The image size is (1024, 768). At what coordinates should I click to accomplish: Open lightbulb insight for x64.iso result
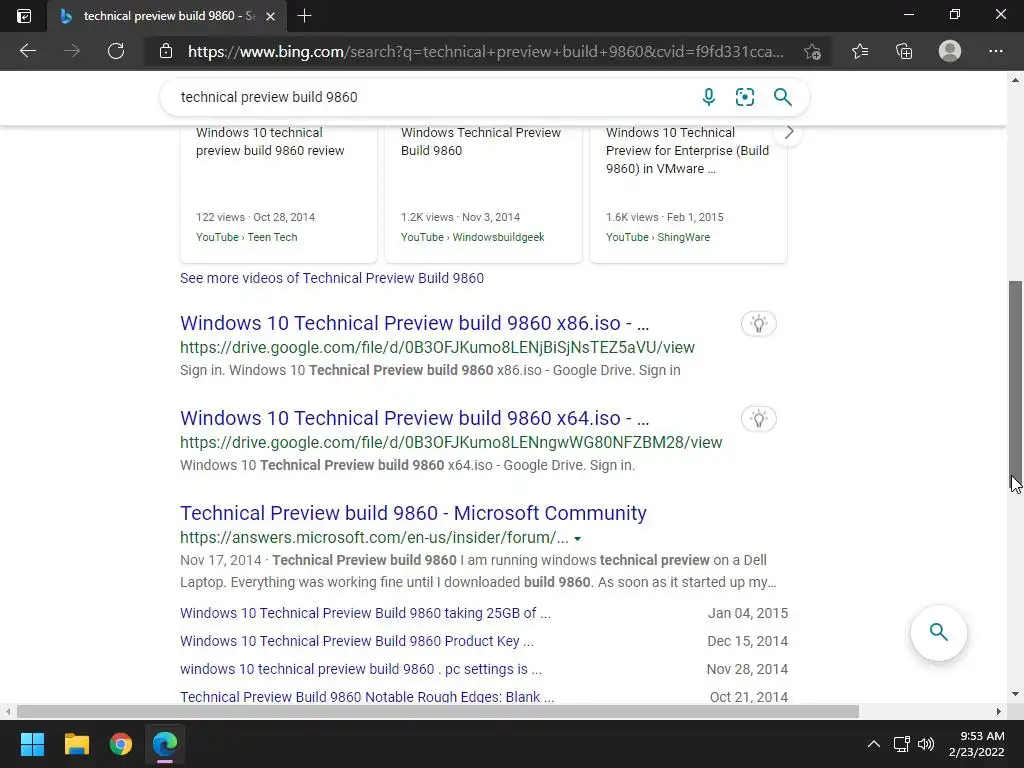(x=758, y=419)
